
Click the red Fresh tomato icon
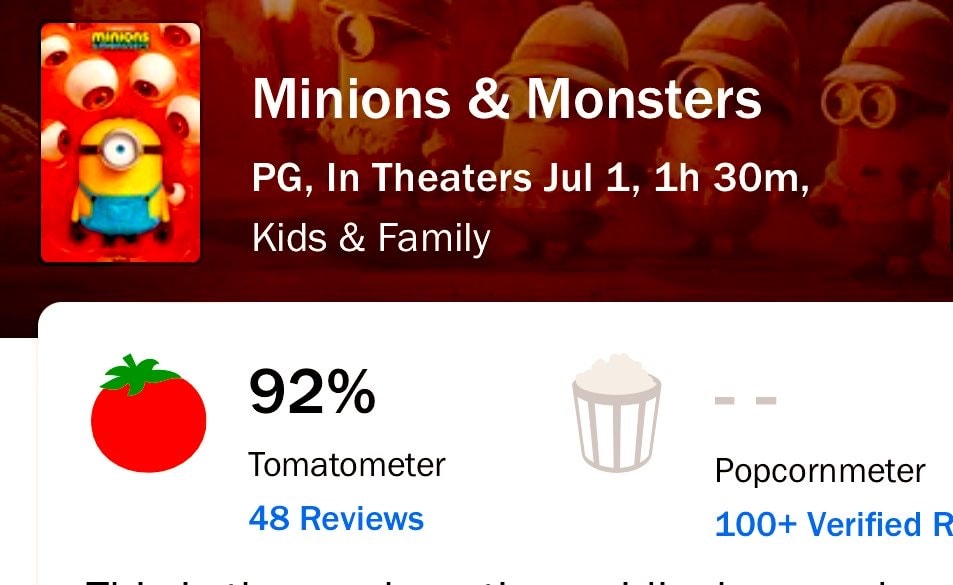[148, 413]
